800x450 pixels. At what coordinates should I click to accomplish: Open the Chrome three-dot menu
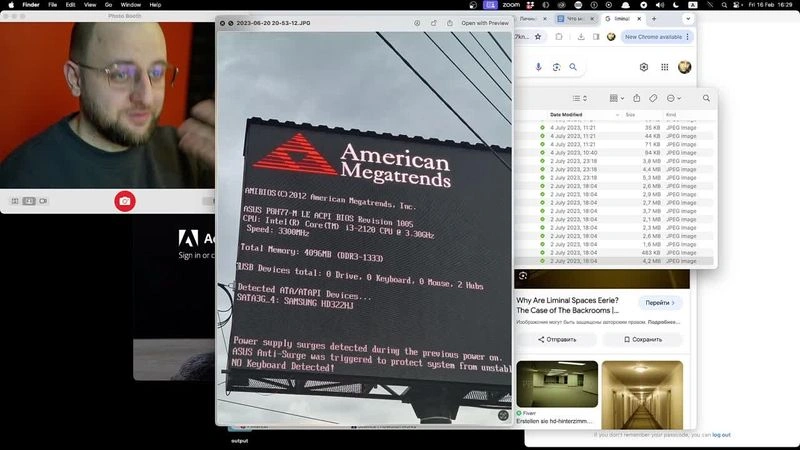click(x=688, y=37)
